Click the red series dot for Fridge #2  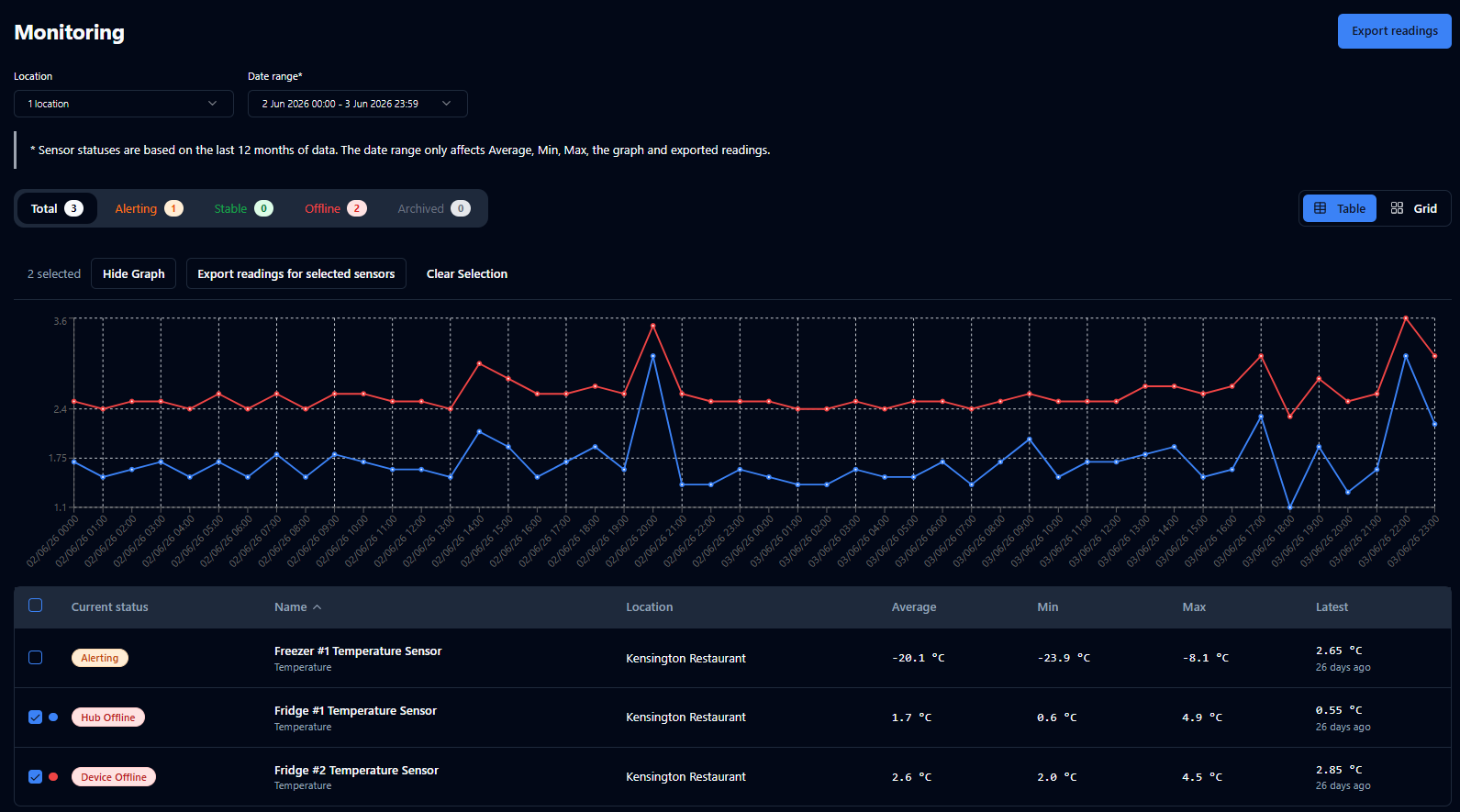tap(53, 777)
